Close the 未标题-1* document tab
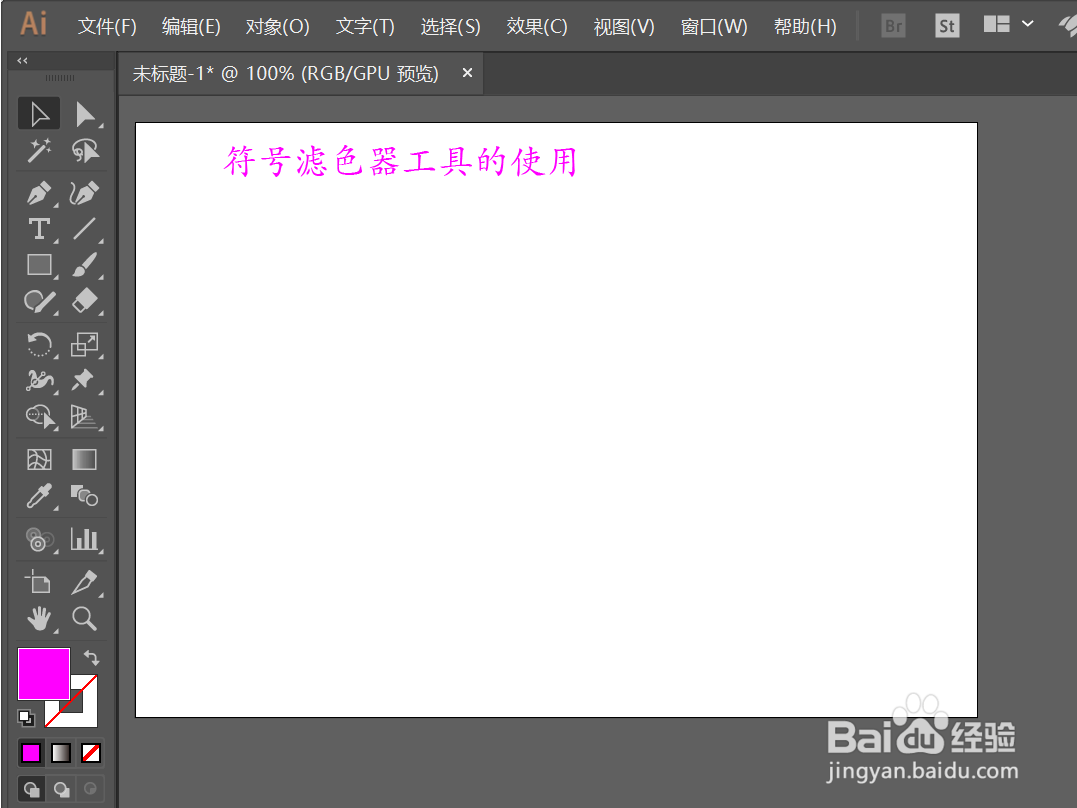 pos(467,73)
